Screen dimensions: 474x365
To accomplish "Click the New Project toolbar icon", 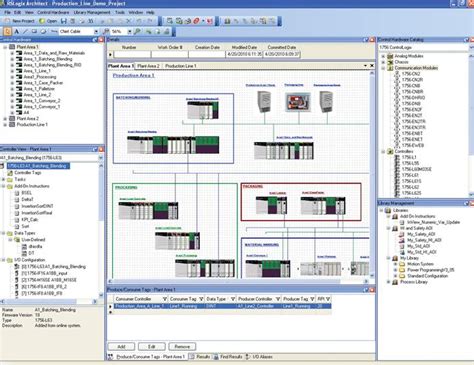I will point(7,21).
